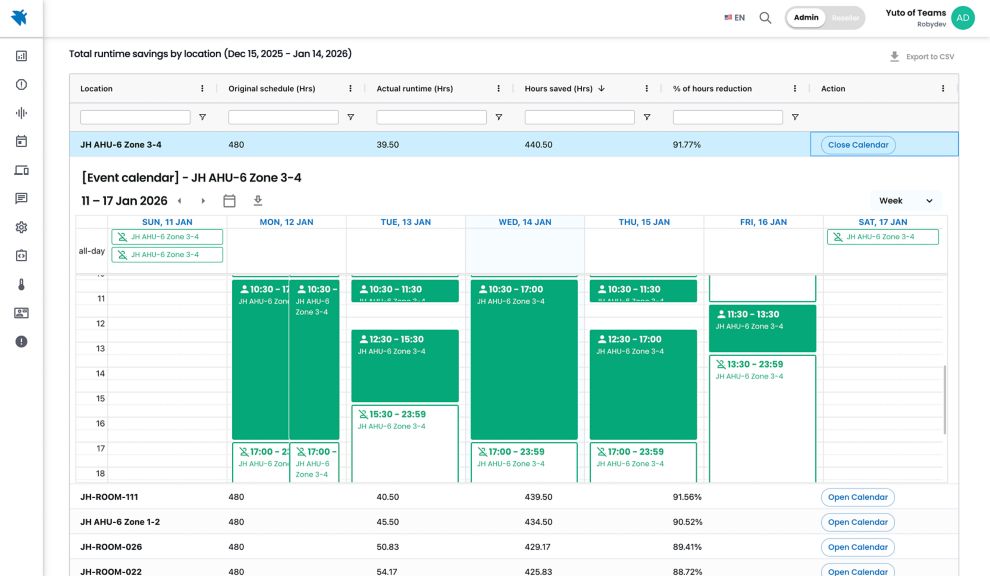The width and height of the screenshot is (990, 576).
Task: Click the Close Calendar button
Action: pos(858,145)
